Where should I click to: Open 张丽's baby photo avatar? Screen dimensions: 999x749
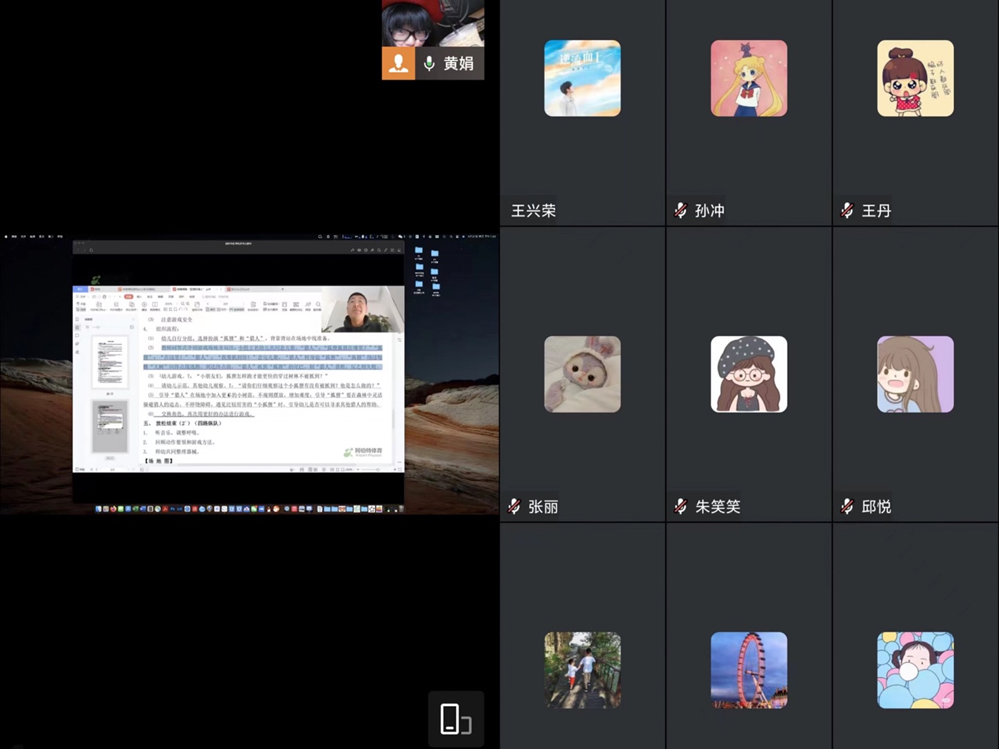tap(582, 374)
